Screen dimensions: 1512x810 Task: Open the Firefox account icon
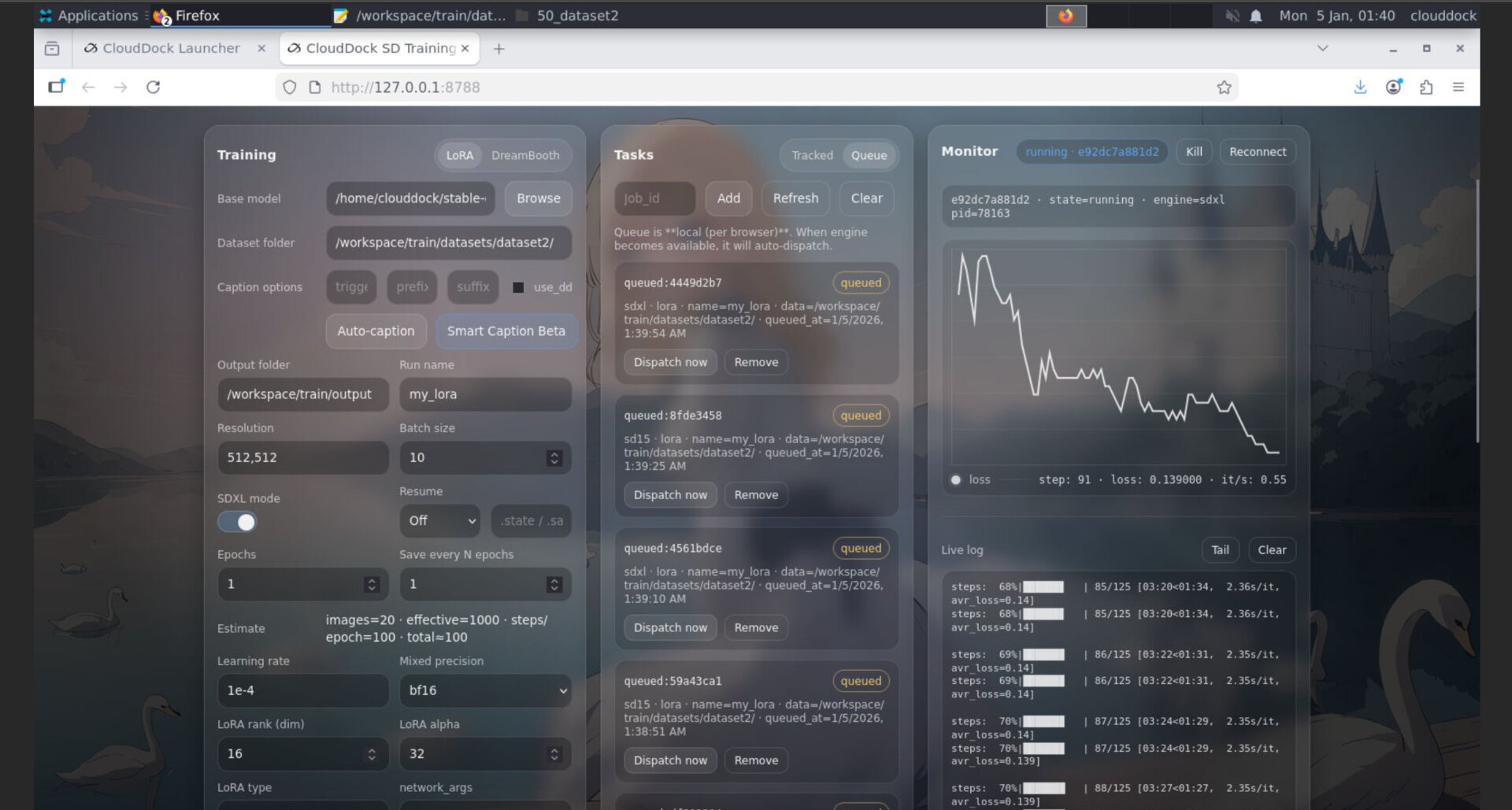pyautogui.click(x=1393, y=87)
